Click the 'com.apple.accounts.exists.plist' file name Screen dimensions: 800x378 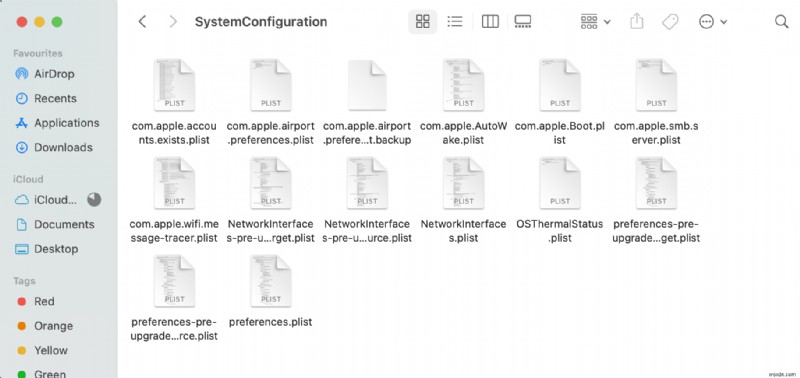pos(174,133)
